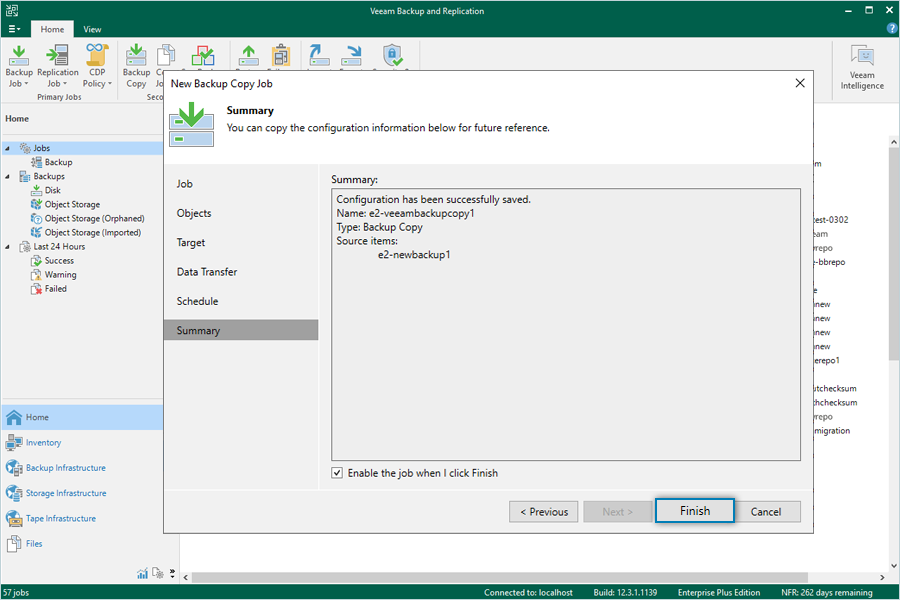Click the bar chart Analytics icon
This screenshot has width=900, height=600.
click(x=142, y=574)
